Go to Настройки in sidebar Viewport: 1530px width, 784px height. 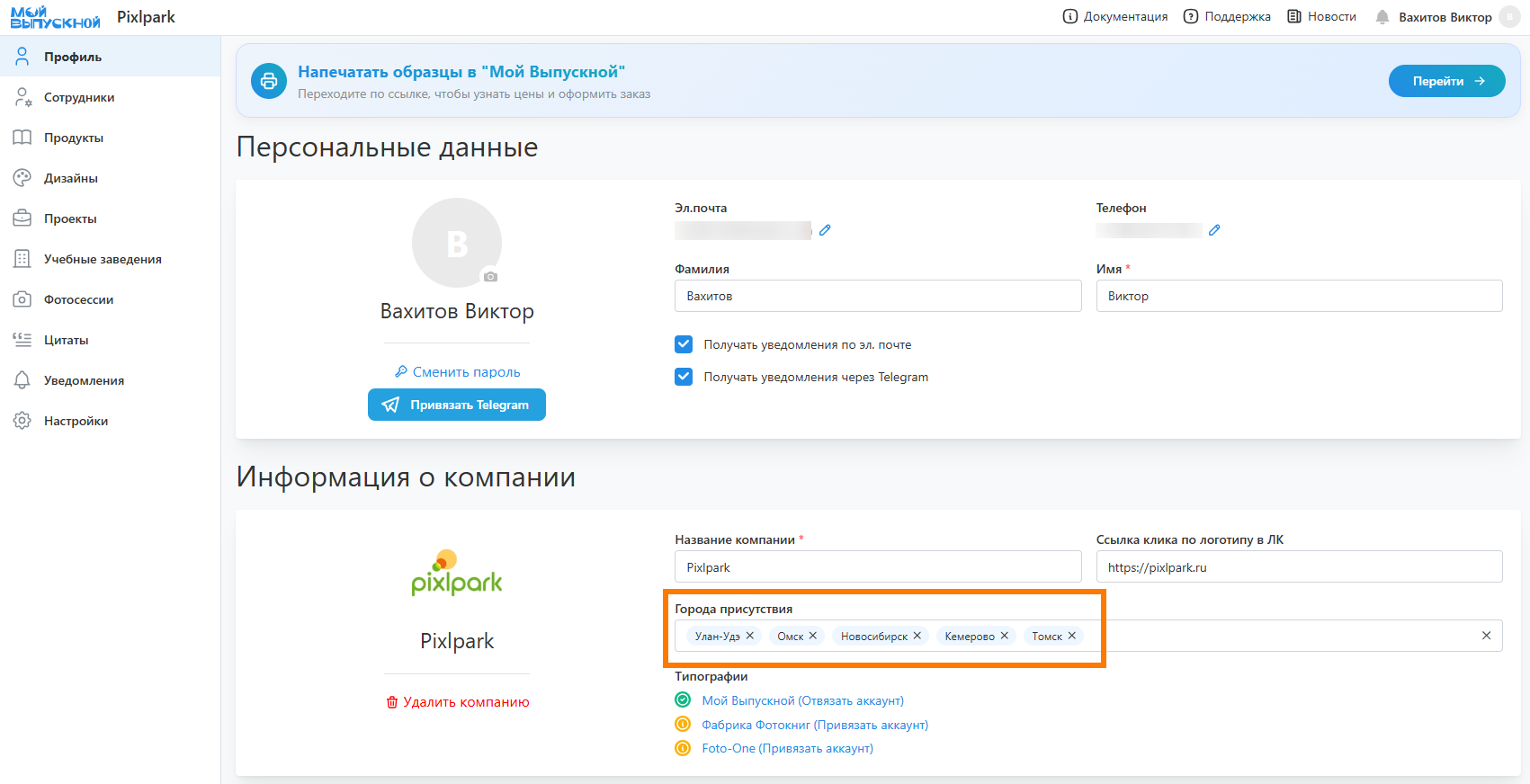point(76,421)
